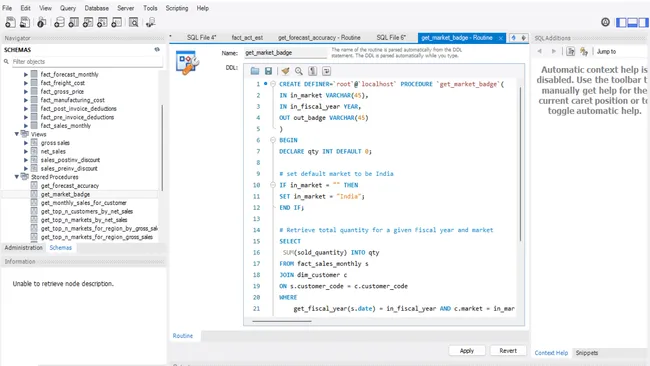Click the reconnect to DBMS icon
This screenshot has height=366, width=650.
click(150, 22)
